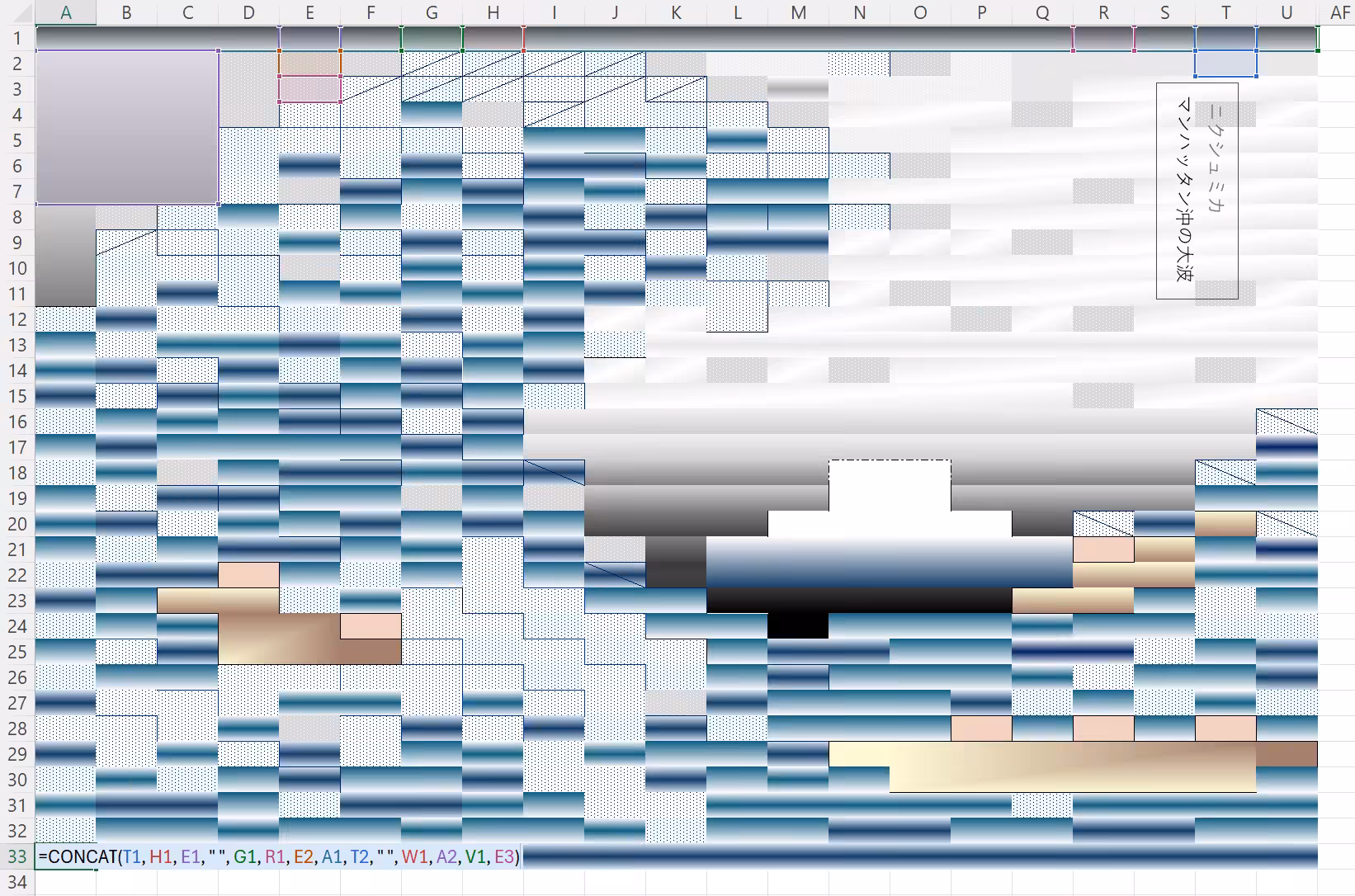This screenshot has height=896, width=1355.
Task: Click the vertical Japanese text box
Action: 1197,191
